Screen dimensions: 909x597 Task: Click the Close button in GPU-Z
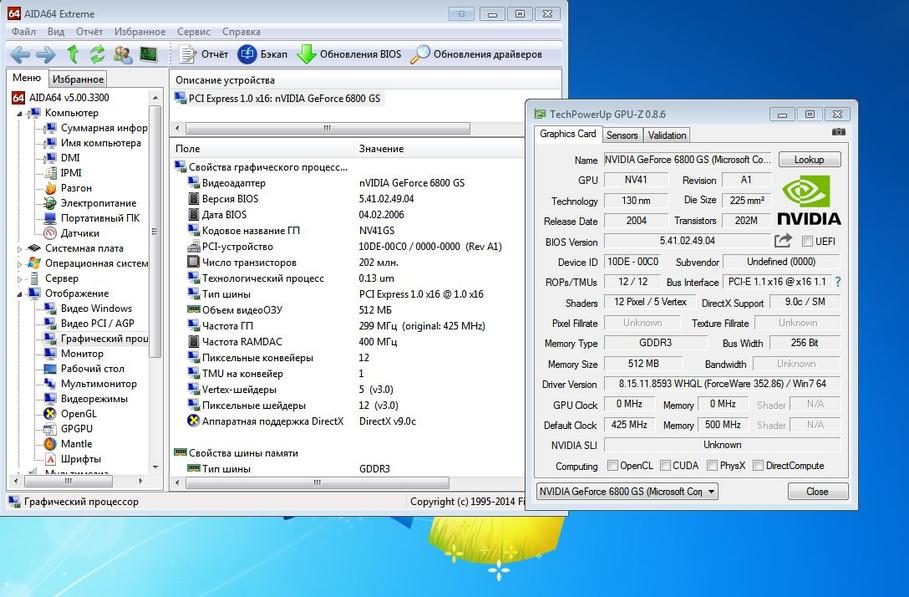click(817, 492)
